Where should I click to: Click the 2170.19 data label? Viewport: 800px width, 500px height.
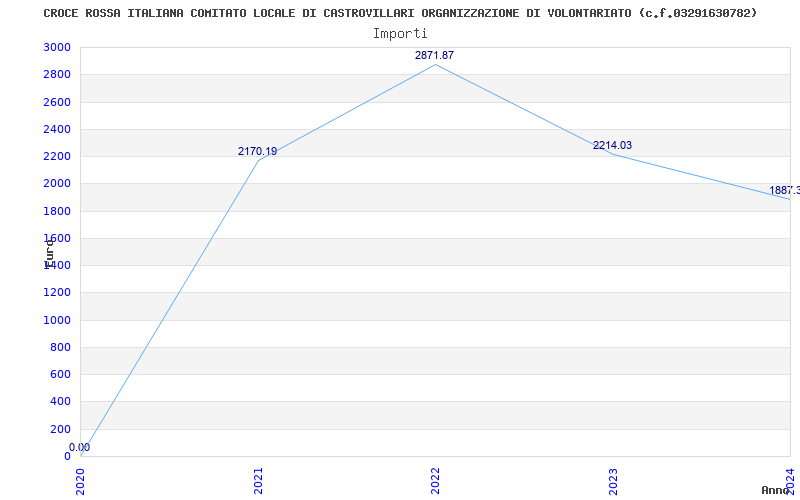click(258, 152)
